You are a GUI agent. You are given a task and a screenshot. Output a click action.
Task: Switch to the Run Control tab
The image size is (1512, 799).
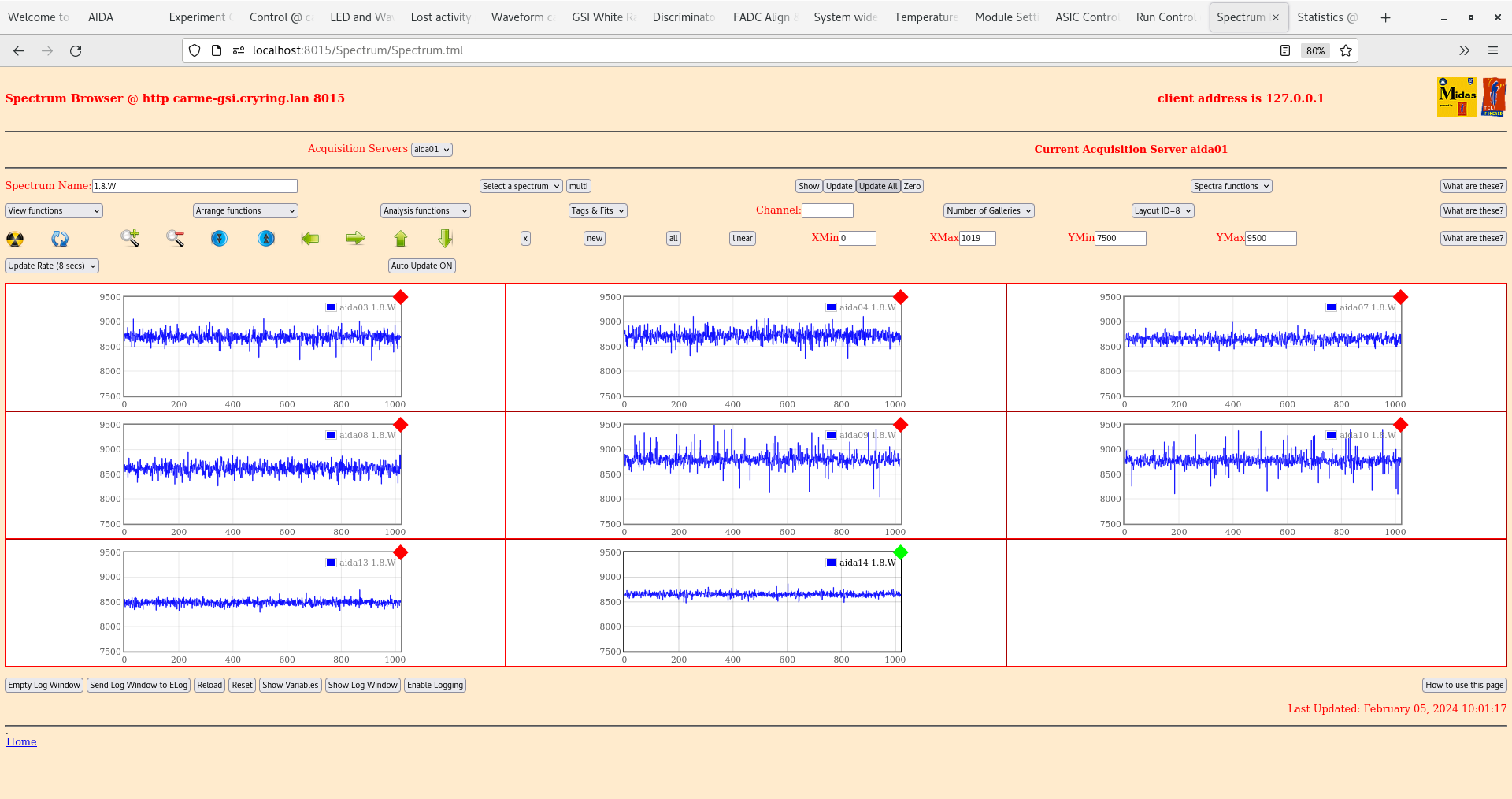(1165, 17)
